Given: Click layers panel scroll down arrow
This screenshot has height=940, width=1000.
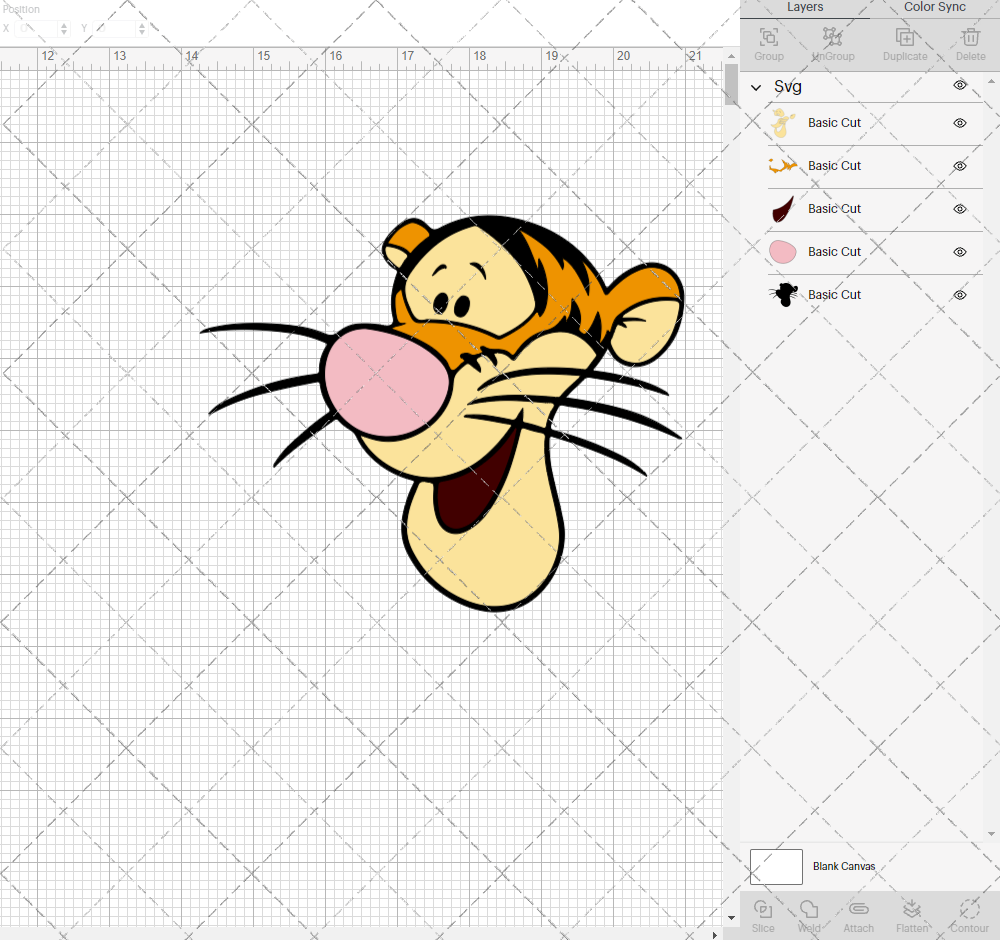Looking at the screenshot, I should coord(991,834).
